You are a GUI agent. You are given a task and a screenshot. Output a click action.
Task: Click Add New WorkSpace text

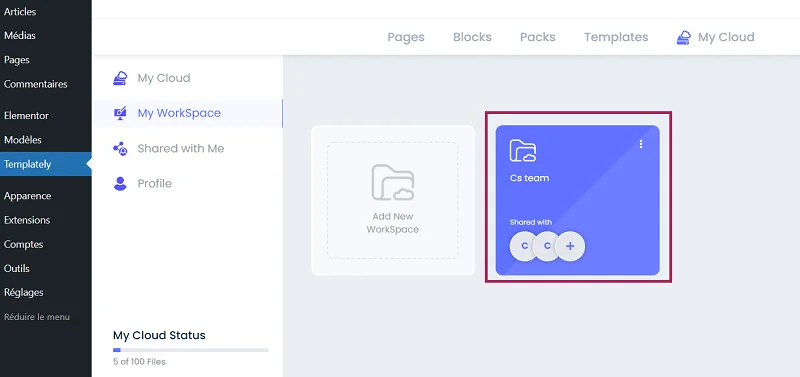pyautogui.click(x=393, y=223)
